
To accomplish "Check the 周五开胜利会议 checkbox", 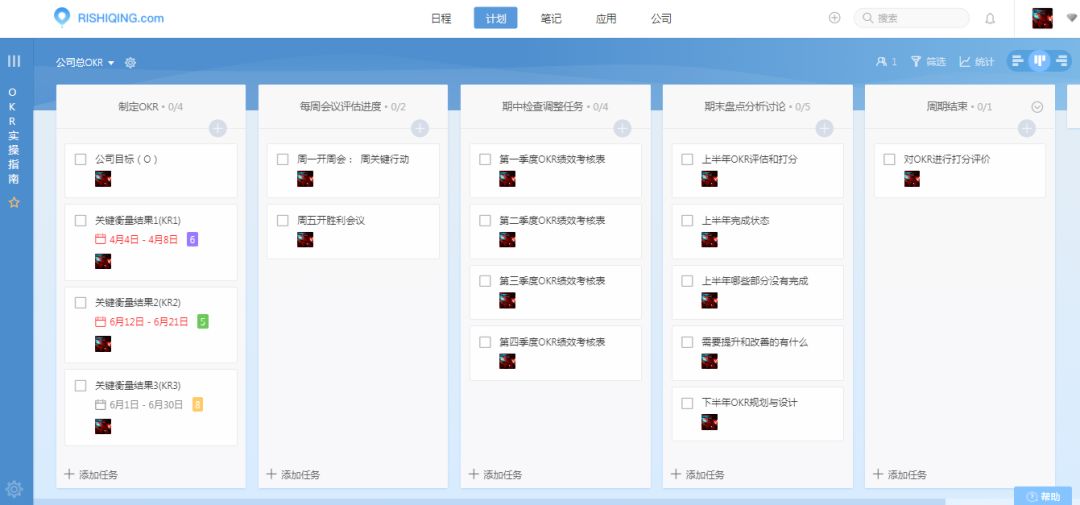I will tap(282, 220).
